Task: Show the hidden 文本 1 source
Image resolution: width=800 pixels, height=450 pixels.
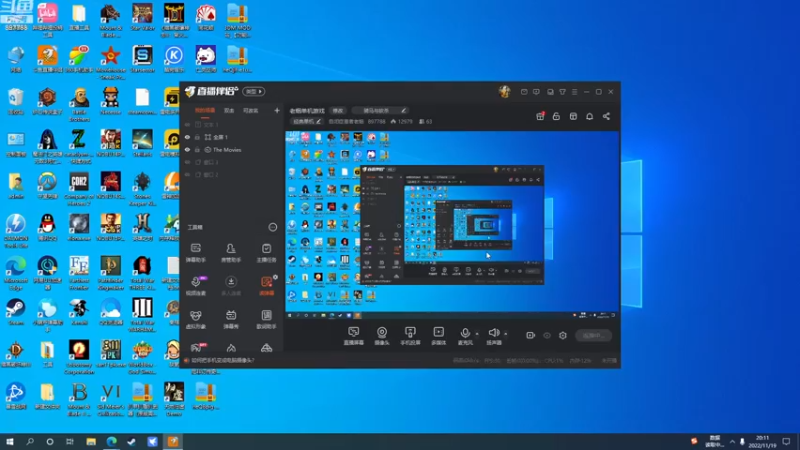Action: [187, 124]
